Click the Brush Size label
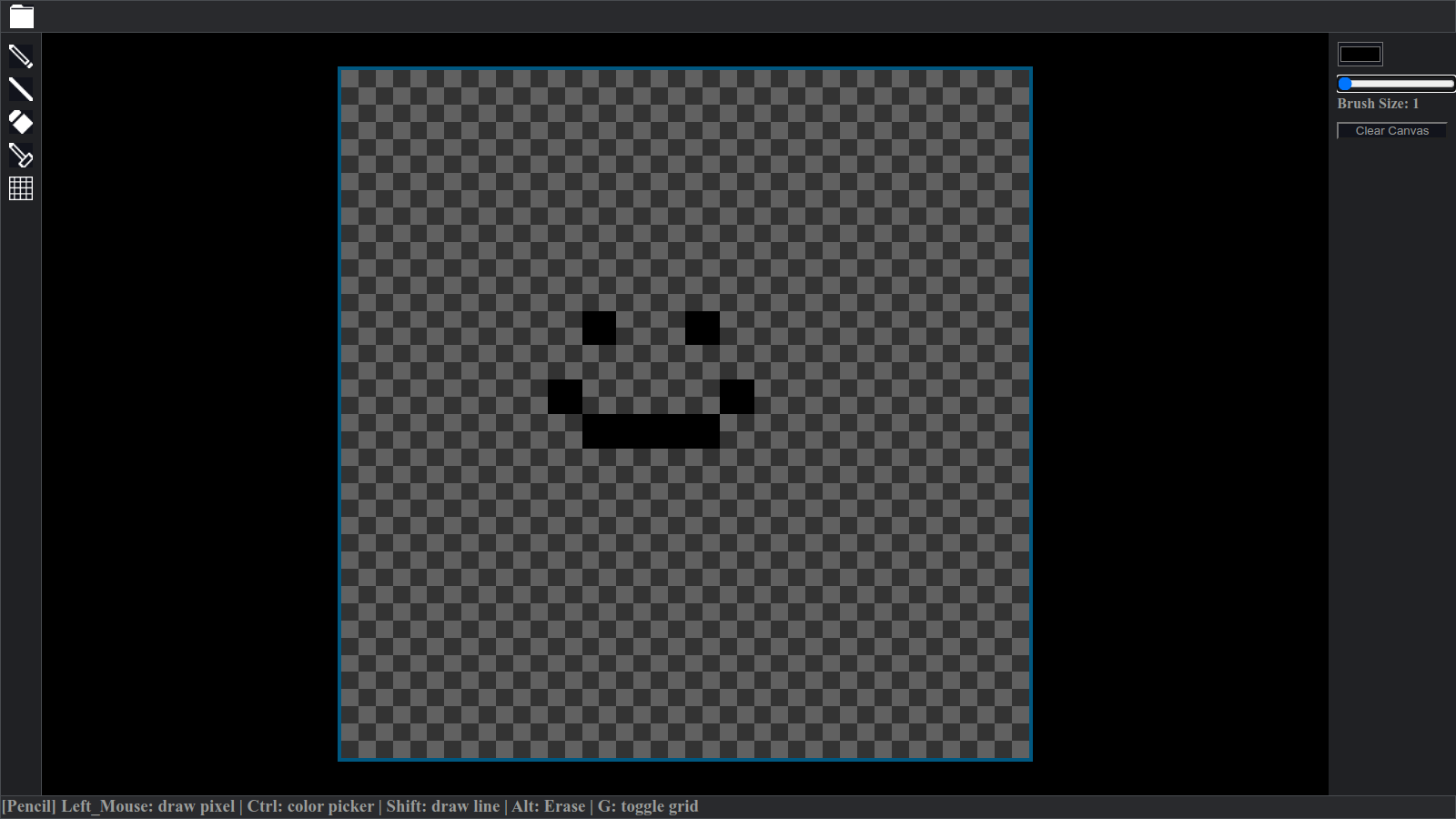1456x819 pixels. (x=1378, y=104)
